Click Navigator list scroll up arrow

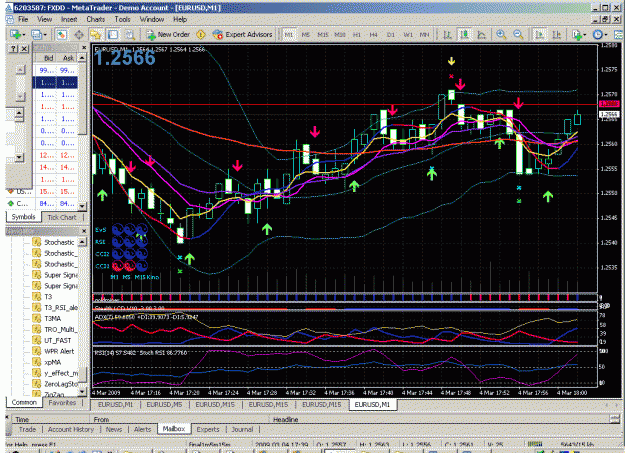82,242
